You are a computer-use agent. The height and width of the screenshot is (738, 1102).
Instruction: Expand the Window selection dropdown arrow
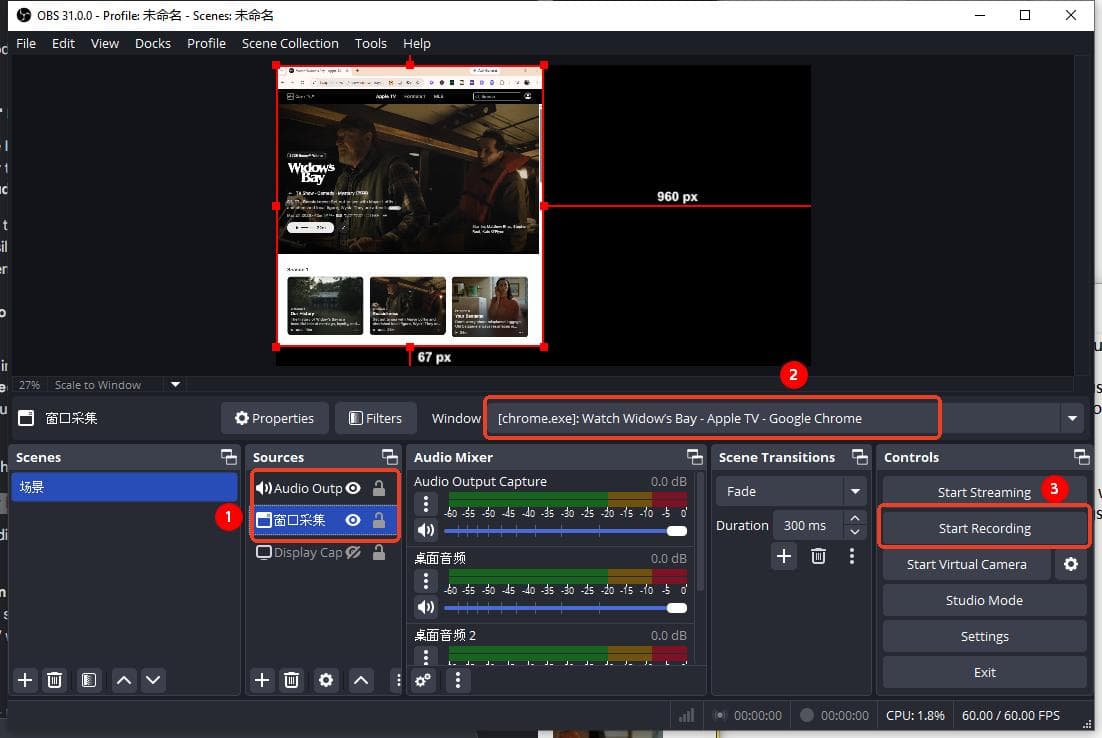click(1072, 418)
